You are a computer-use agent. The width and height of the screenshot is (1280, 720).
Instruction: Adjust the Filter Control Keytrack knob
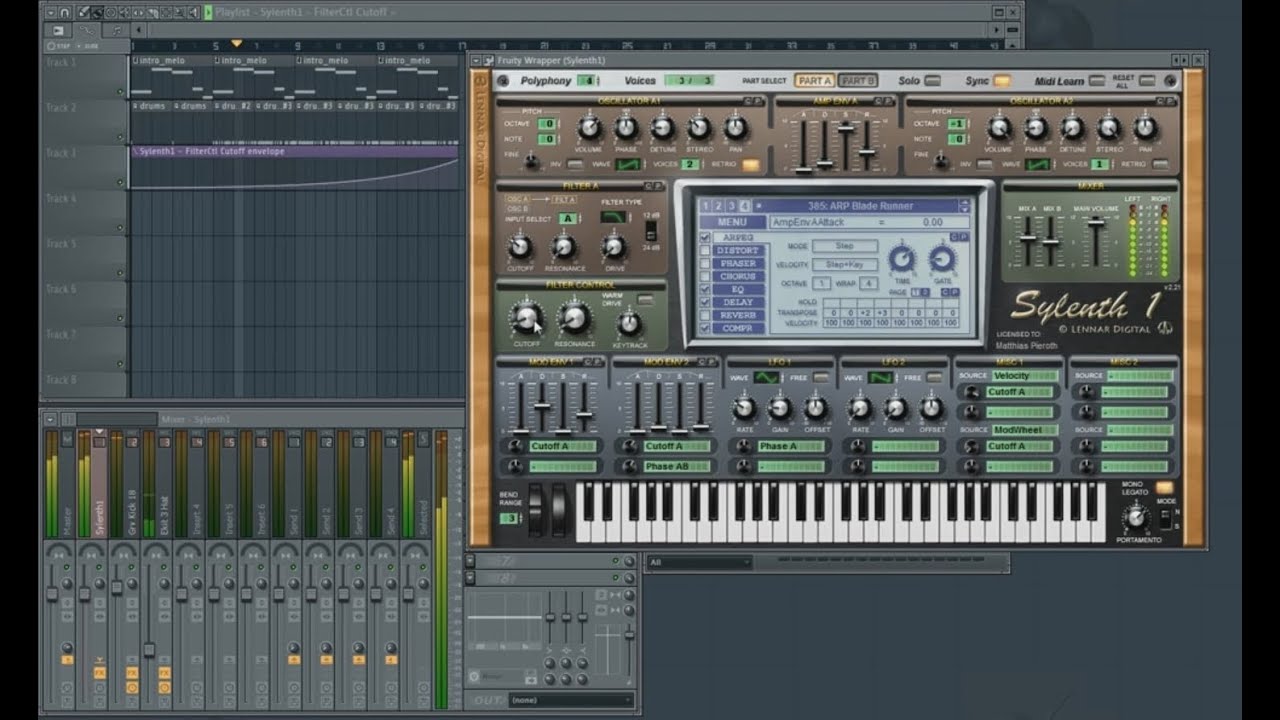pyautogui.click(x=629, y=323)
